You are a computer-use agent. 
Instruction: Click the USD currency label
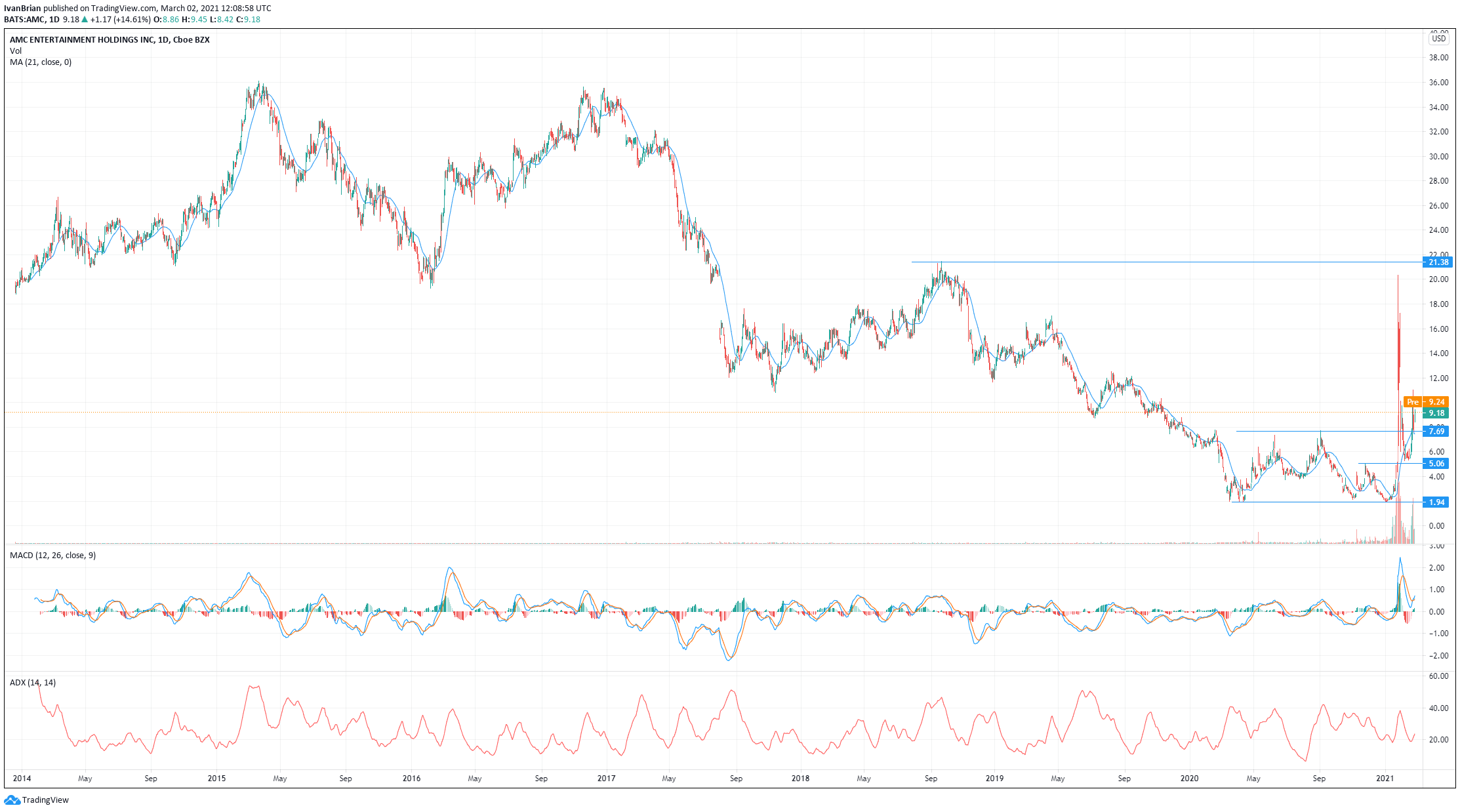click(x=1438, y=39)
